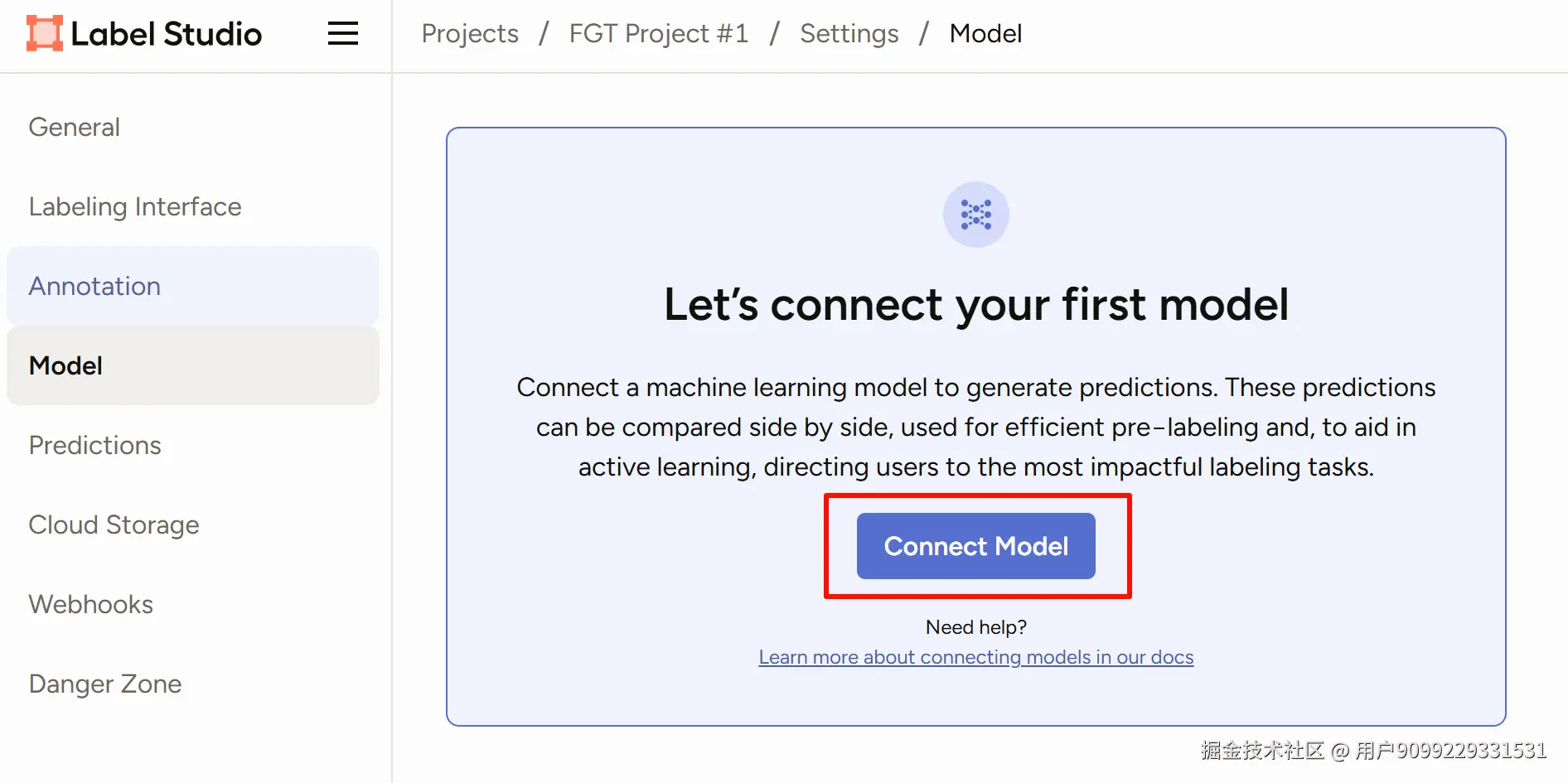Click the Model breadcrumb item
Viewport: 1568px width, 783px height.
pos(985,34)
